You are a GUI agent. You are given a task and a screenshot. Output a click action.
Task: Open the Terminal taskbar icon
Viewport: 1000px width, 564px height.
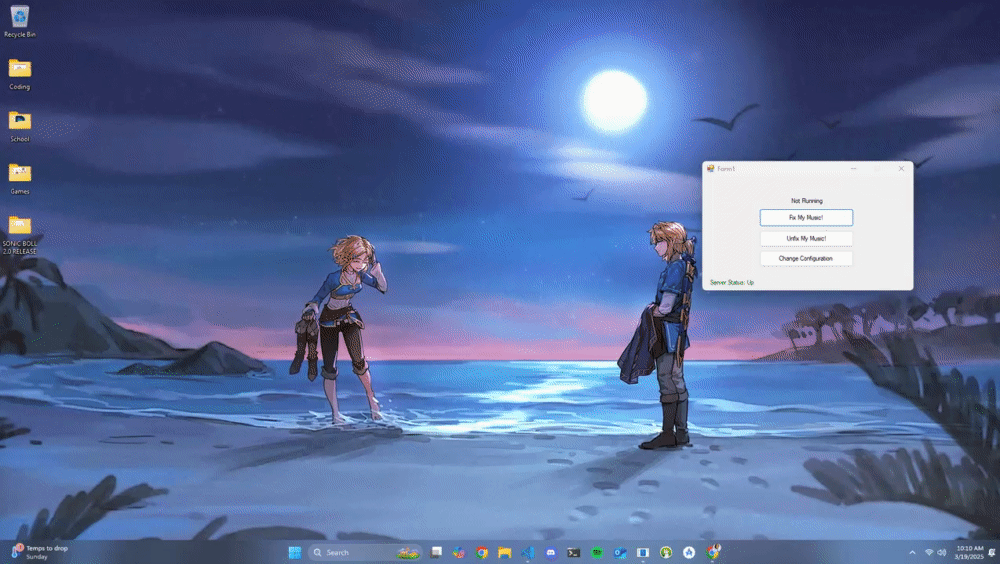coord(574,552)
